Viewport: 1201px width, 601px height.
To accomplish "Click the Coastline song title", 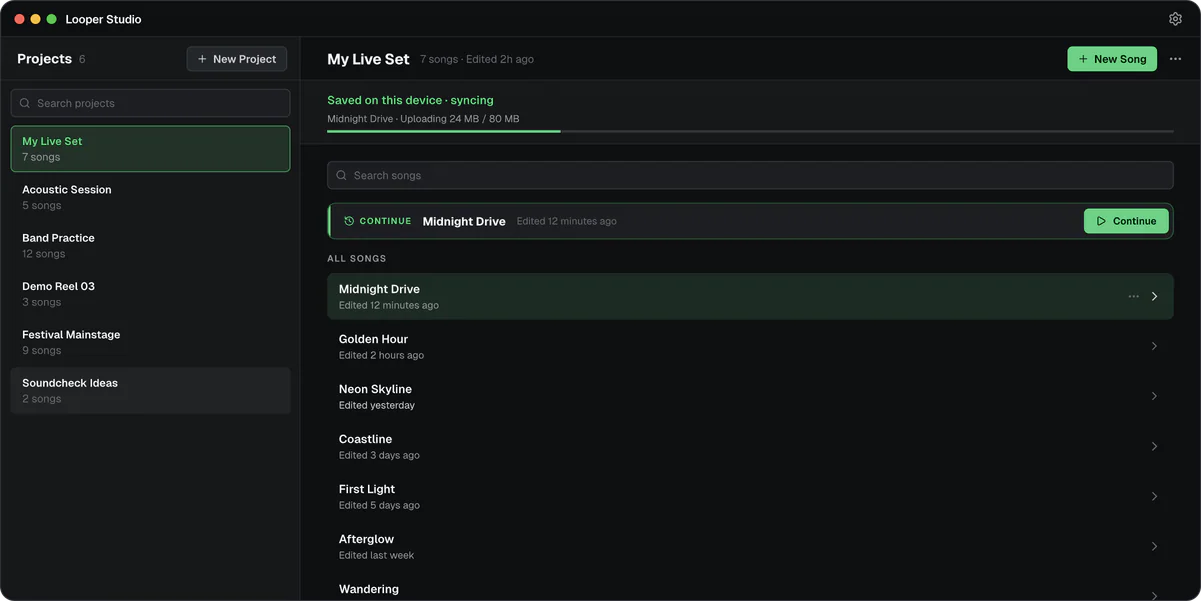I will tap(365, 439).
